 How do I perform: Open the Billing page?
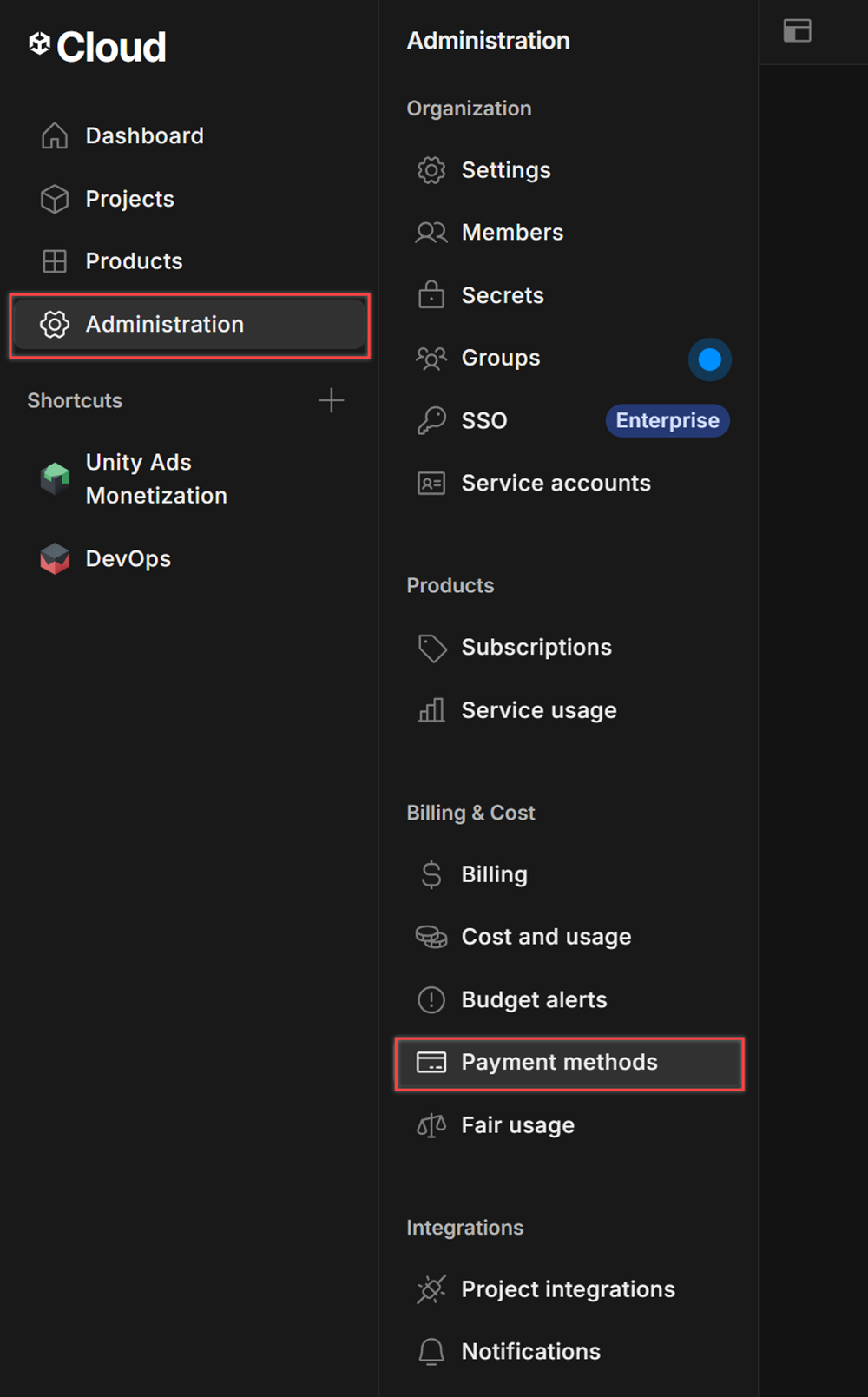pyautogui.click(x=569, y=874)
